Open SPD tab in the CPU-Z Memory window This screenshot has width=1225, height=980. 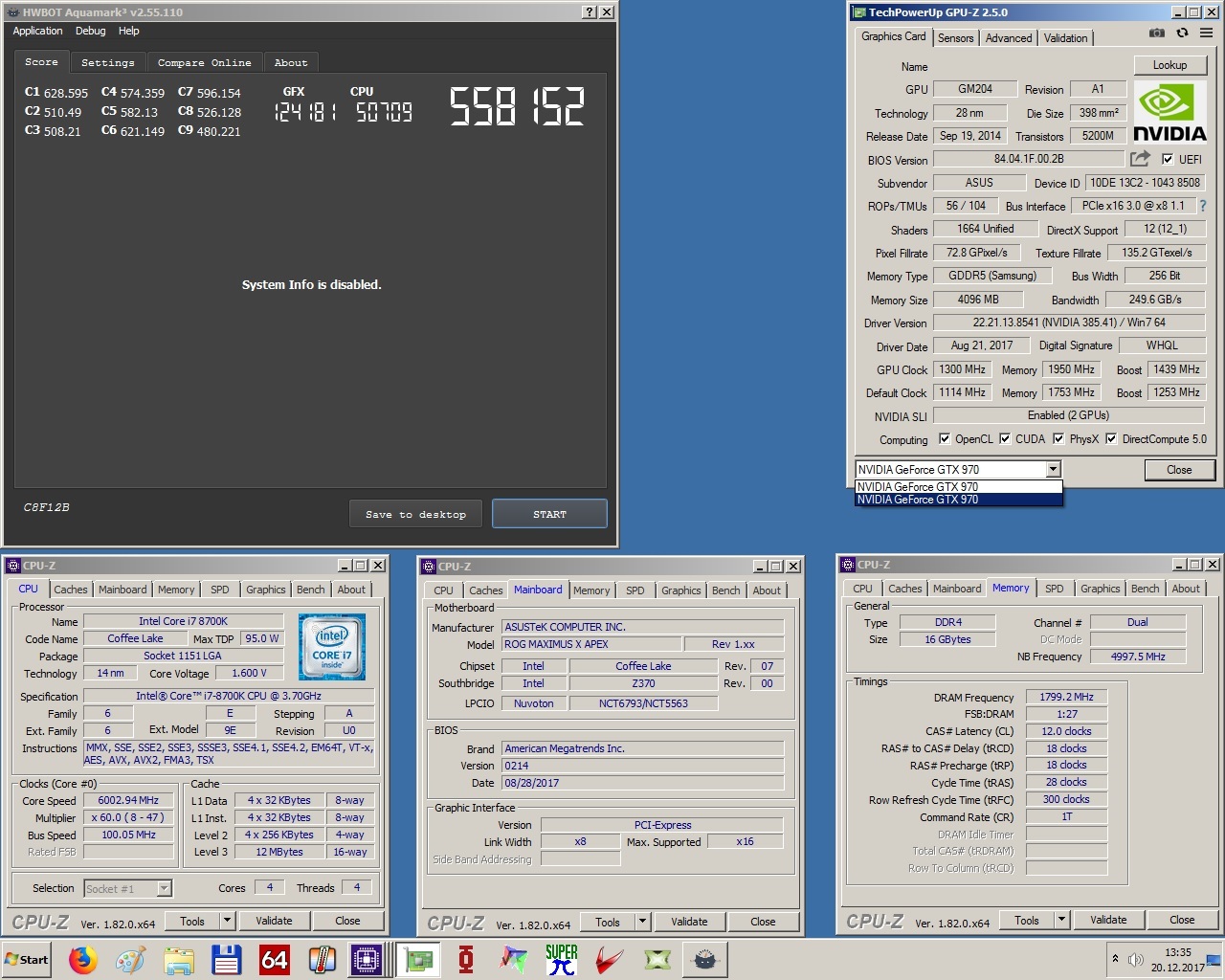click(x=1055, y=589)
